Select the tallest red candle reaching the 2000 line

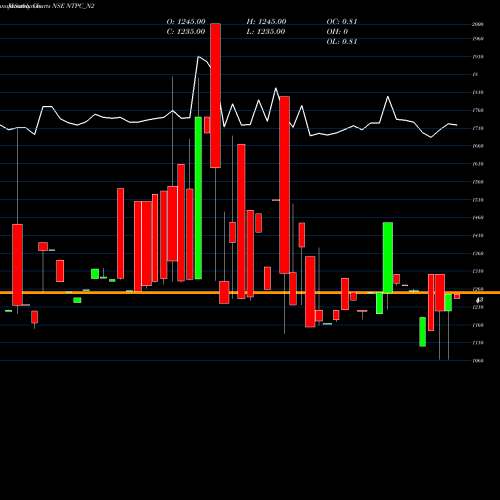point(215,95)
